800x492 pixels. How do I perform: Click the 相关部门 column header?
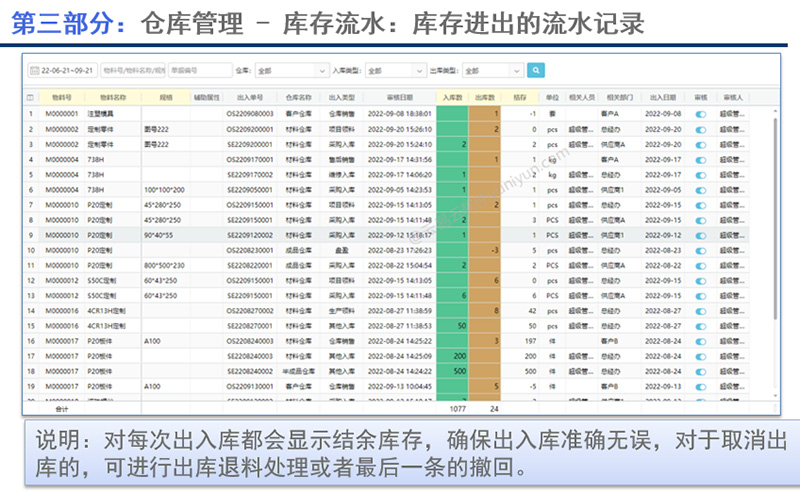619,97
